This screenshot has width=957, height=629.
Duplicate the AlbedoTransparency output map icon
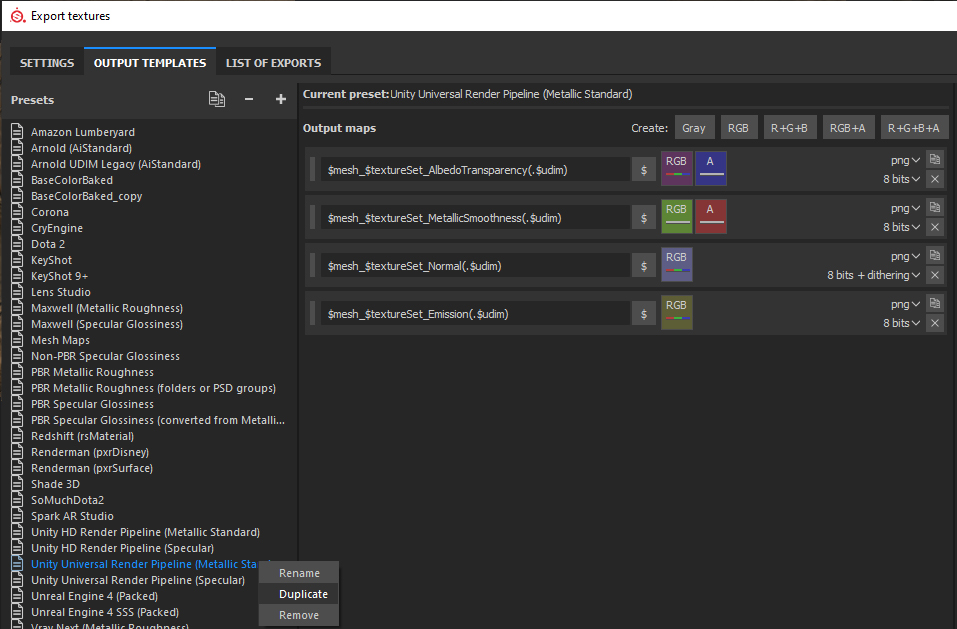click(934, 160)
